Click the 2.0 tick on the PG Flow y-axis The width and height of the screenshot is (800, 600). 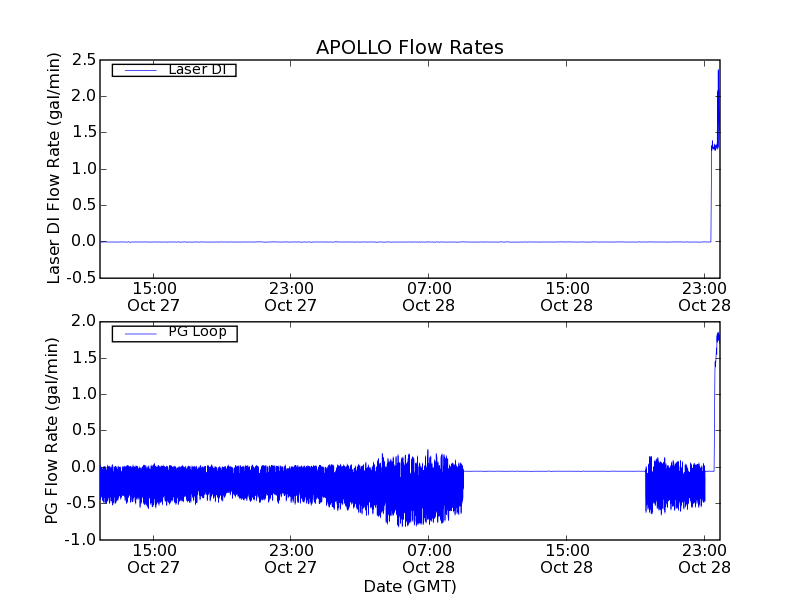83,321
